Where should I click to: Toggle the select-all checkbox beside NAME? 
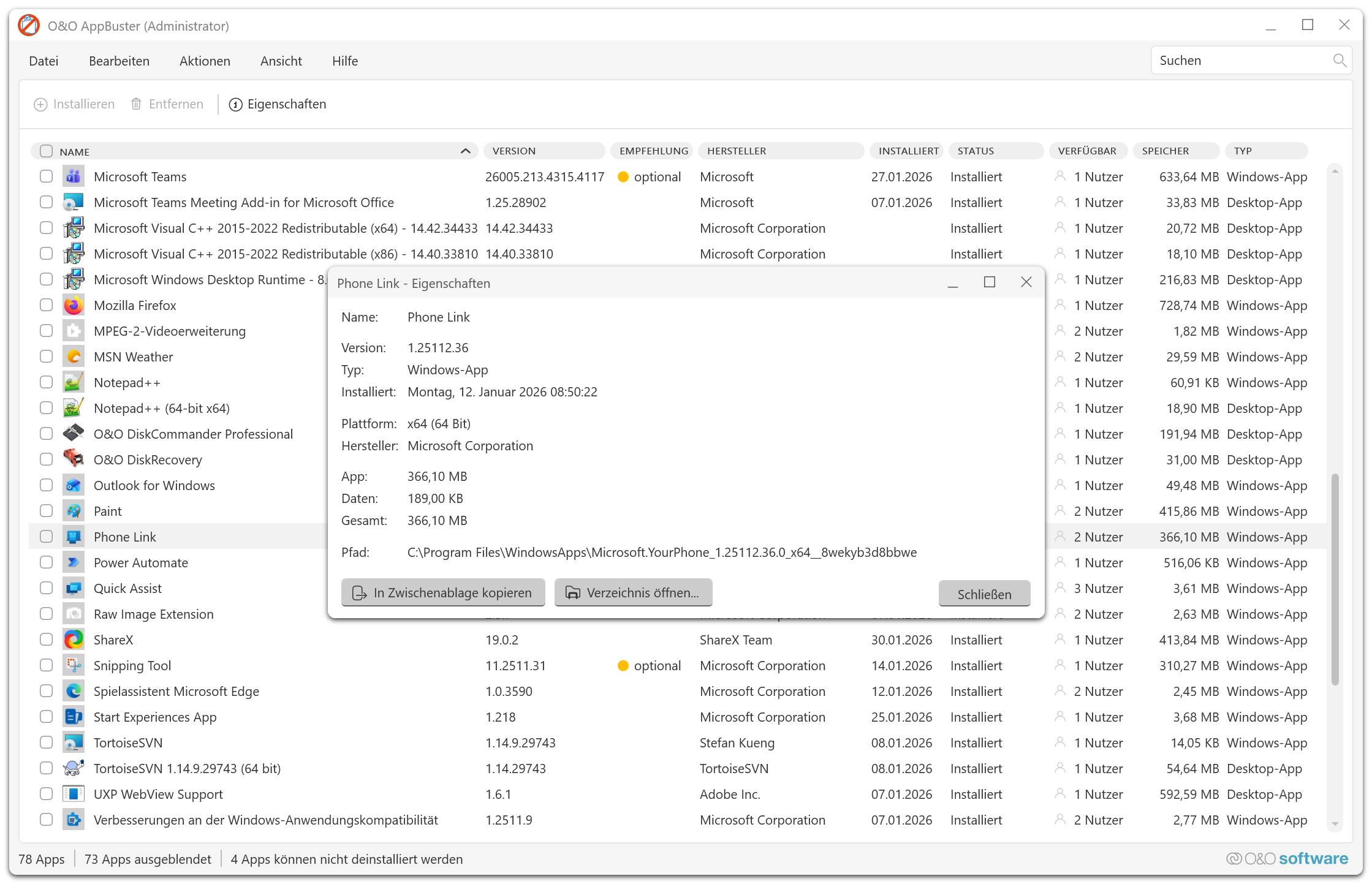click(47, 151)
